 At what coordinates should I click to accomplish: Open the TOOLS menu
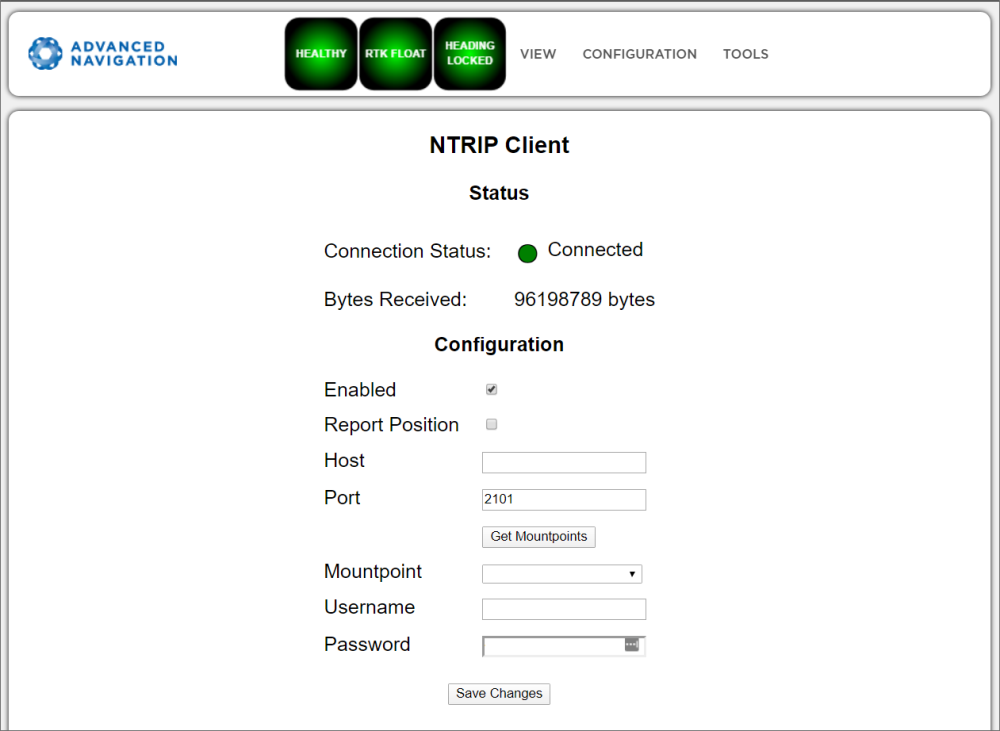[x=746, y=54]
